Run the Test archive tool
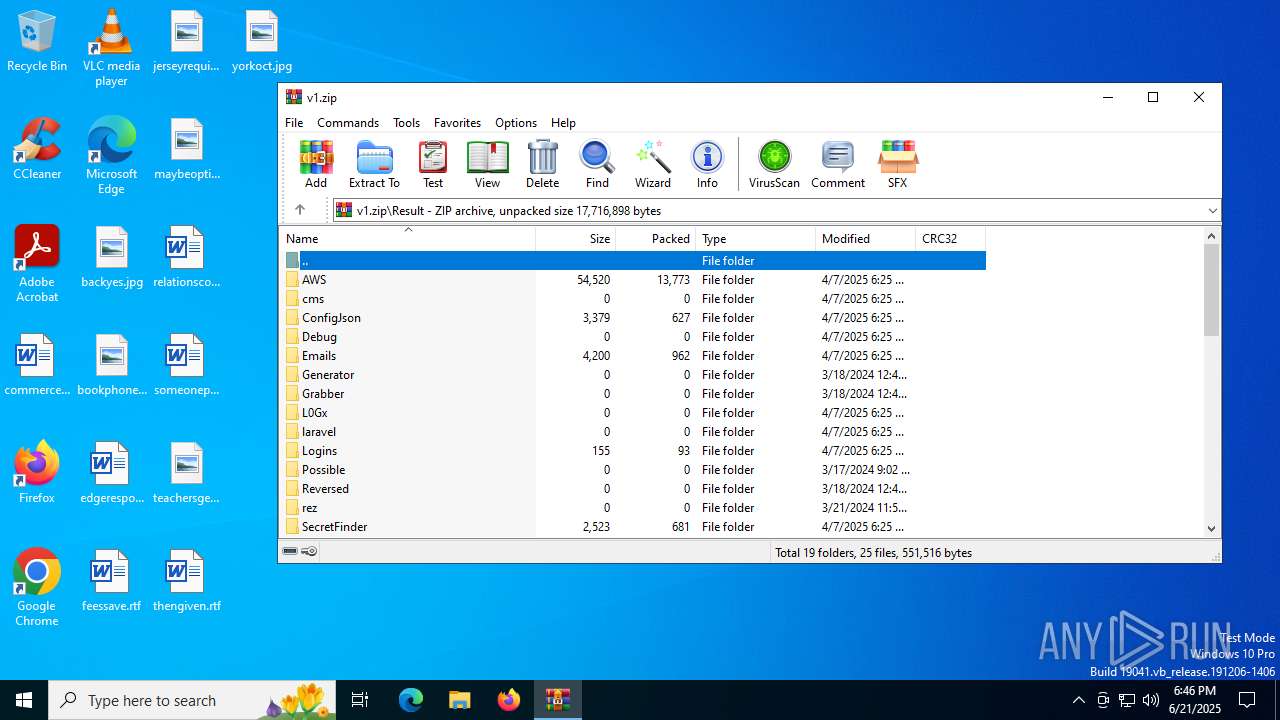 coord(433,164)
